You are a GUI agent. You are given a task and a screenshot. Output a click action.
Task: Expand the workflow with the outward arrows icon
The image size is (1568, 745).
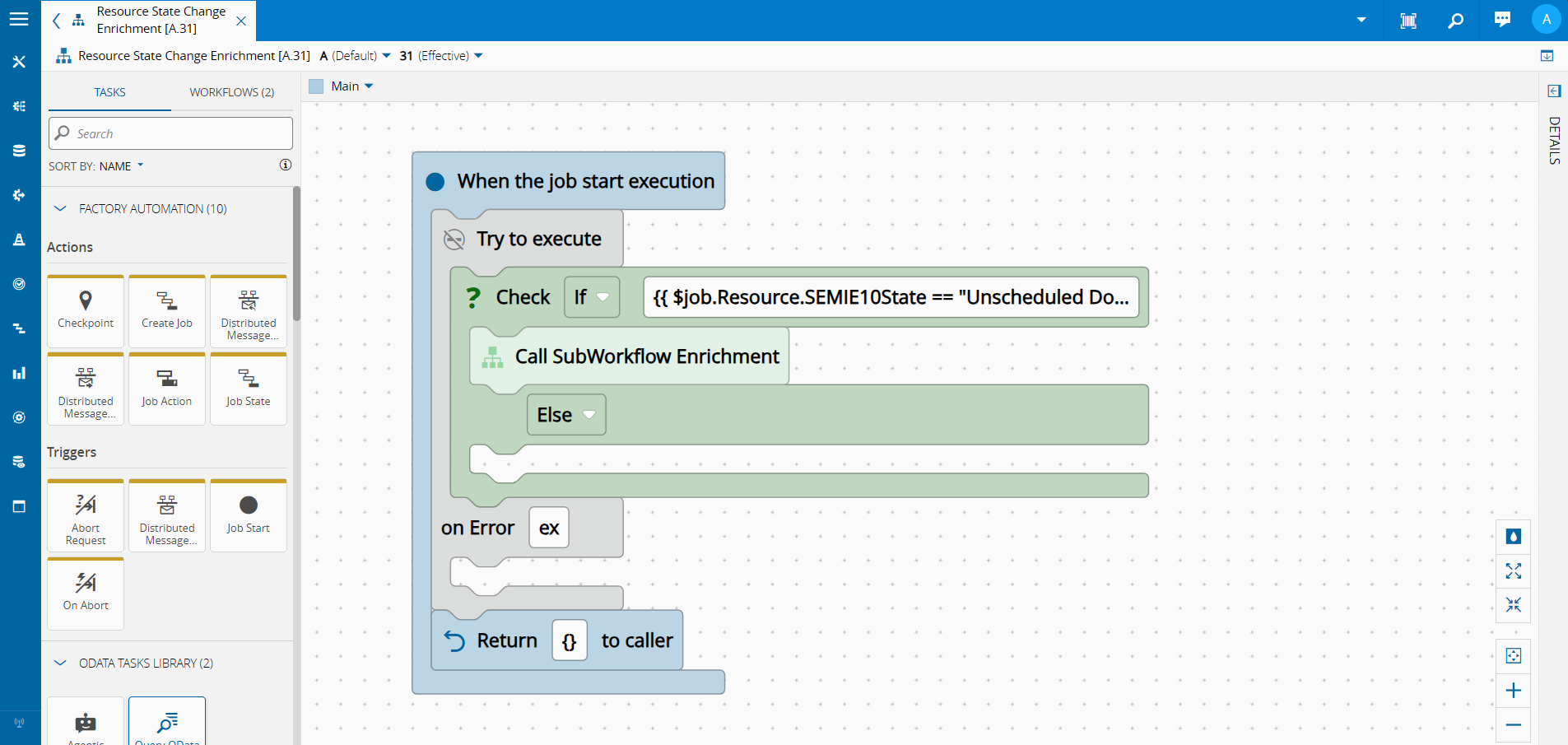point(1513,570)
